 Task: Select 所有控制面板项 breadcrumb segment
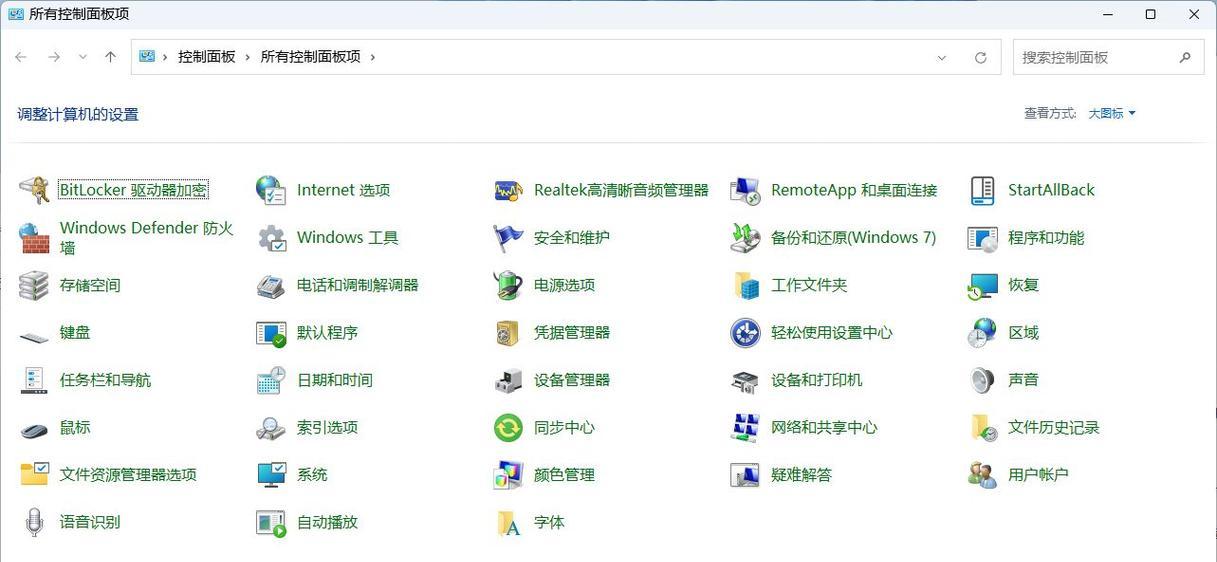coord(311,57)
